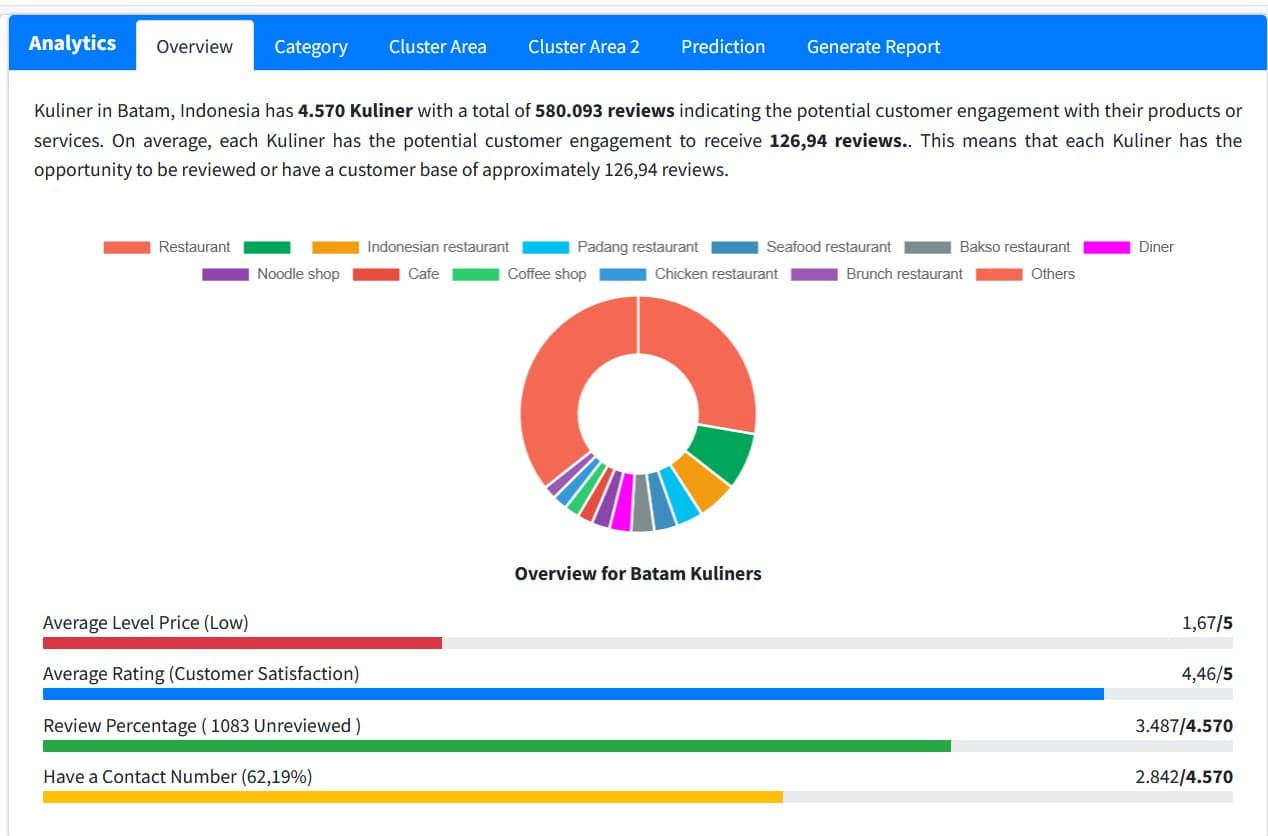The width and height of the screenshot is (1268, 836).
Task: Toggle the Diner legend entry
Action: [1129, 247]
